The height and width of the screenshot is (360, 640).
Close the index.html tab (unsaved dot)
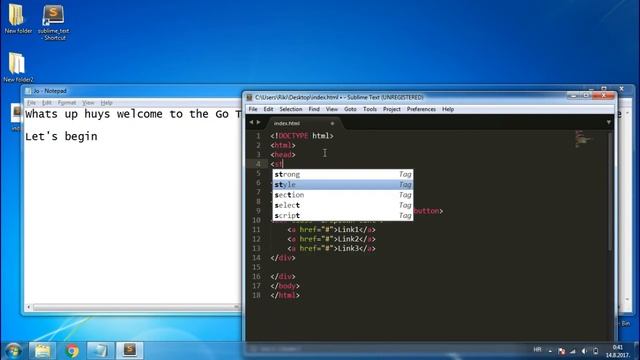pos(332,123)
